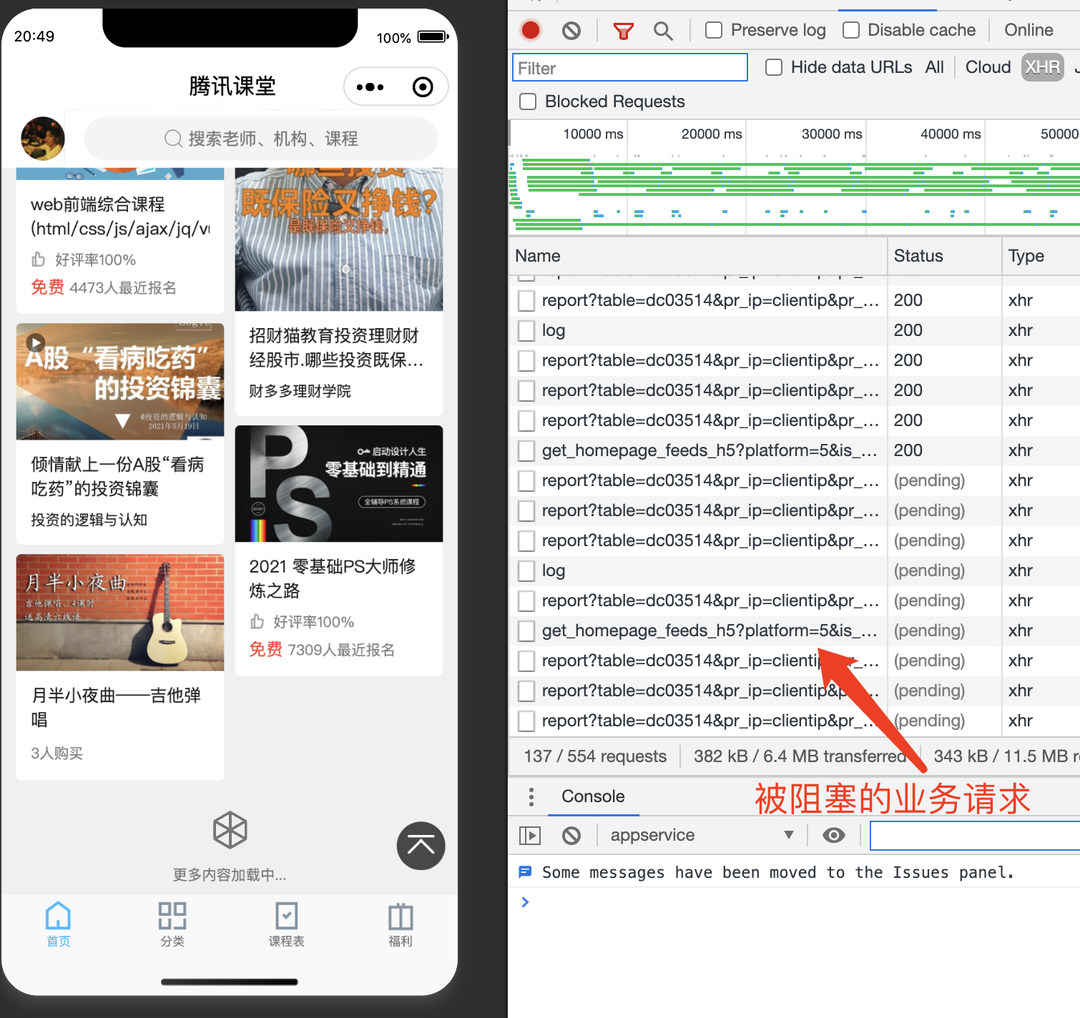Image resolution: width=1080 pixels, height=1018 pixels.
Task: Enable Disable cache checkbox
Action: click(851, 30)
